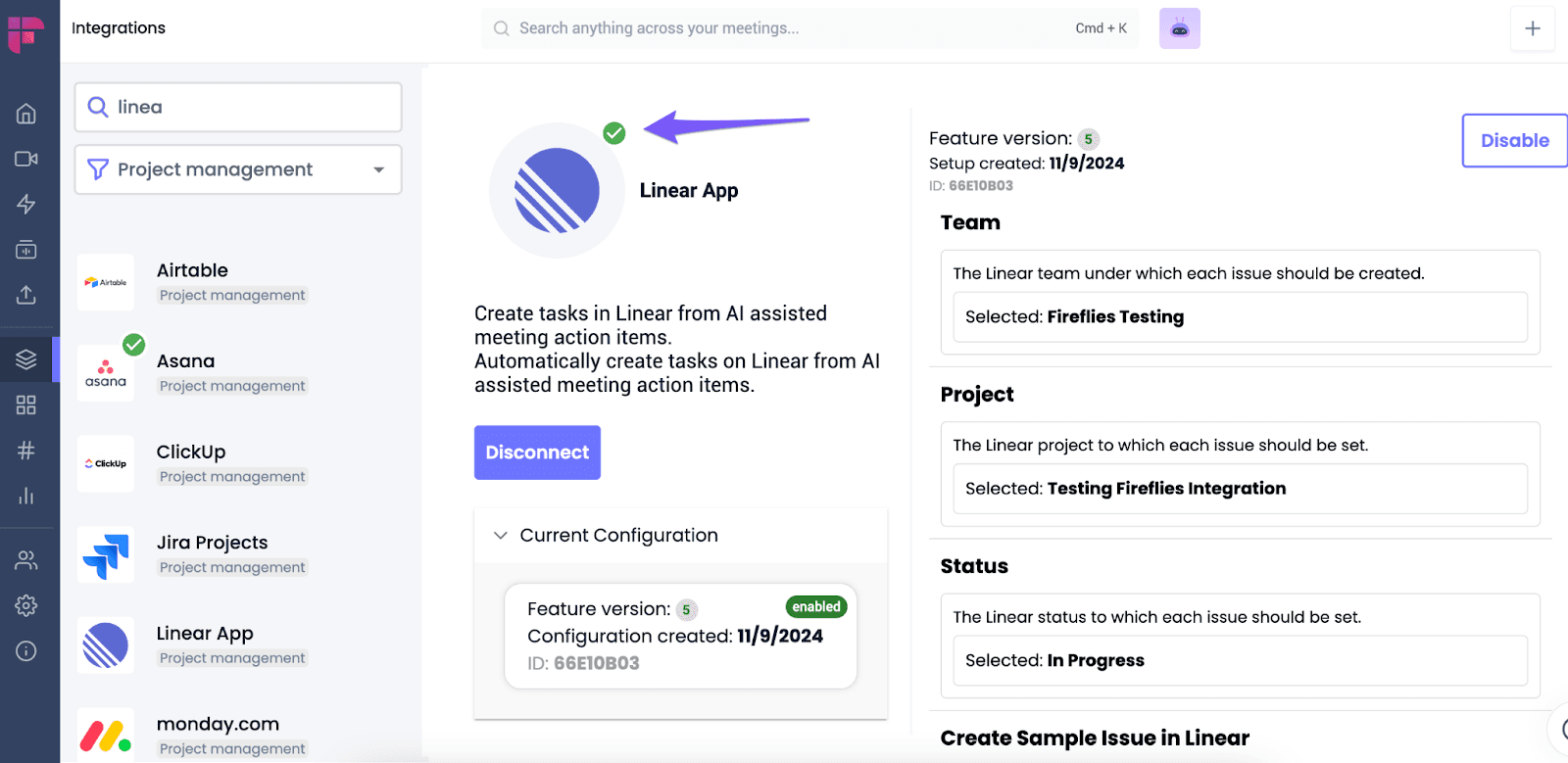Click the magnifier icon beside 'linea'
This screenshot has height=763, width=1568.
(98, 107)
